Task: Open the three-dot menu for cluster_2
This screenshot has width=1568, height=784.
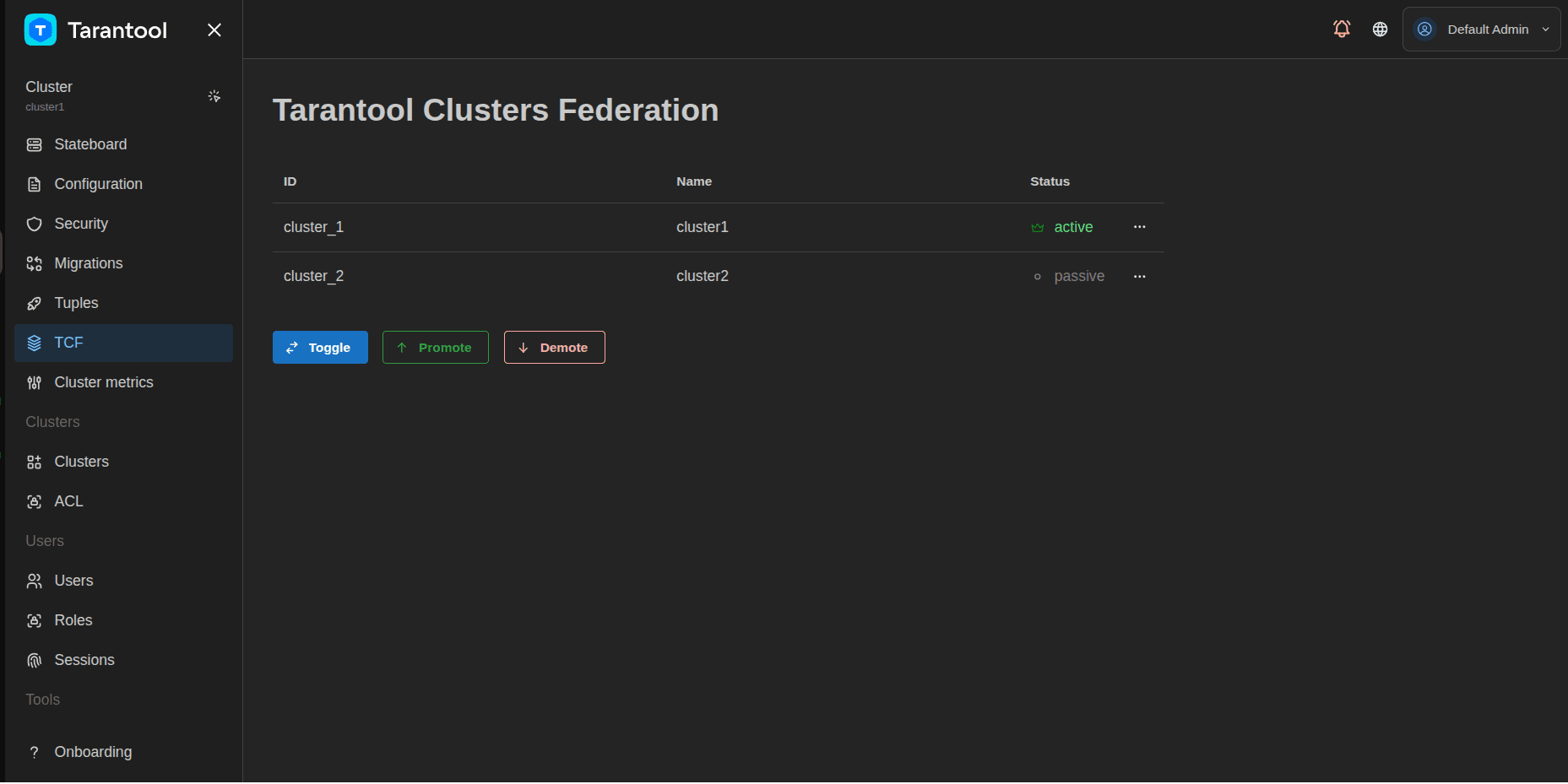Action: (1140, 277)
